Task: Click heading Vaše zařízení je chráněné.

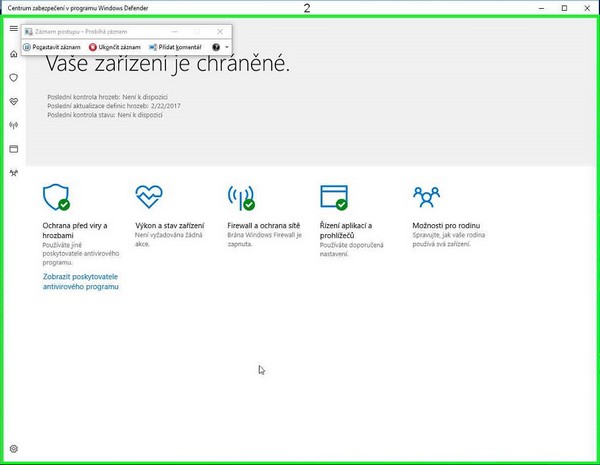Action: (168, 63)
